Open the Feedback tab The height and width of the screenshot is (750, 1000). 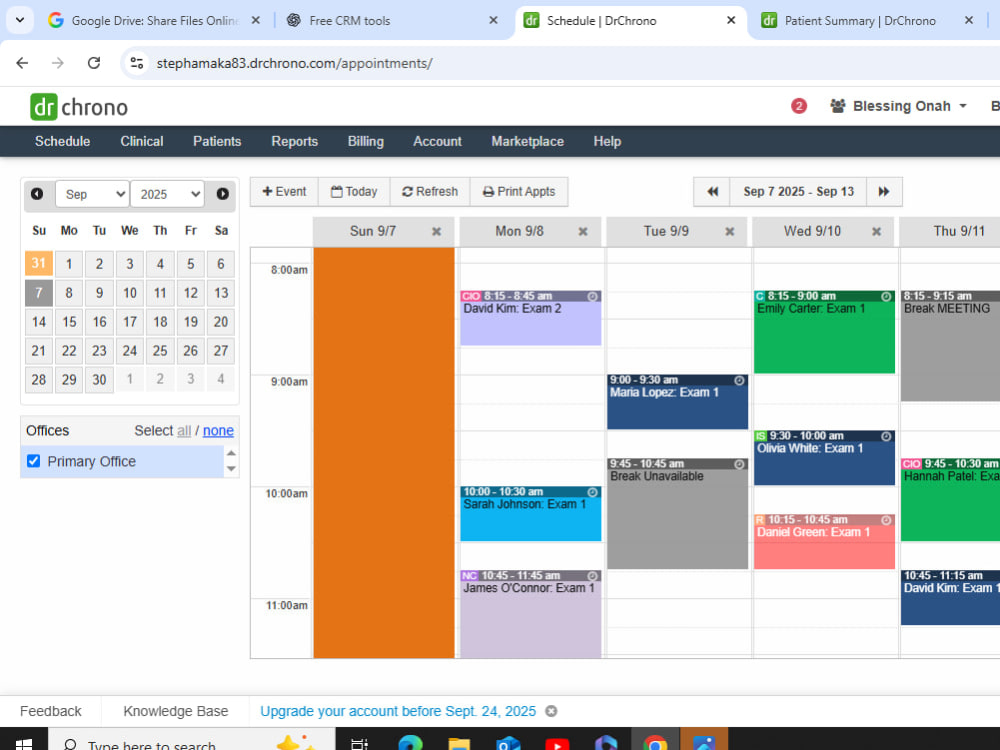(x=50, y=711)
